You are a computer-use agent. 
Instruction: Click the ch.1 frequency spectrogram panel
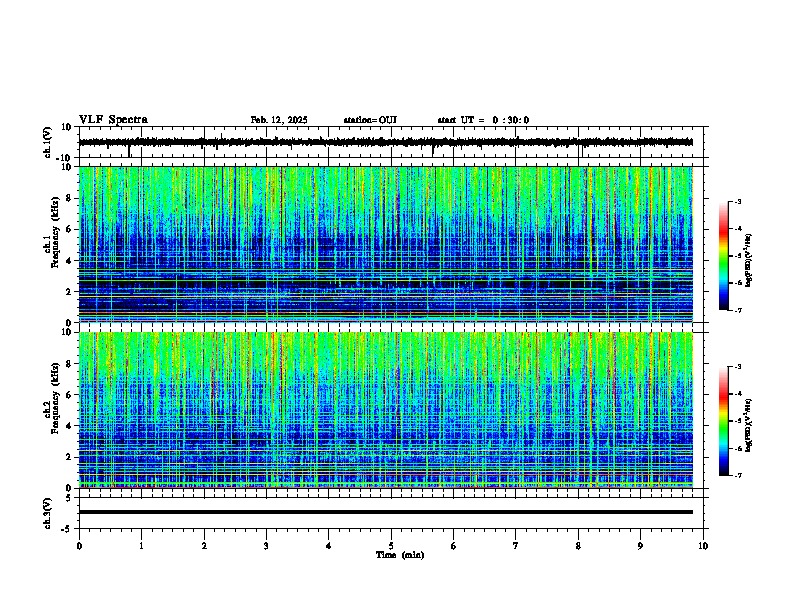tap(386, 244)
